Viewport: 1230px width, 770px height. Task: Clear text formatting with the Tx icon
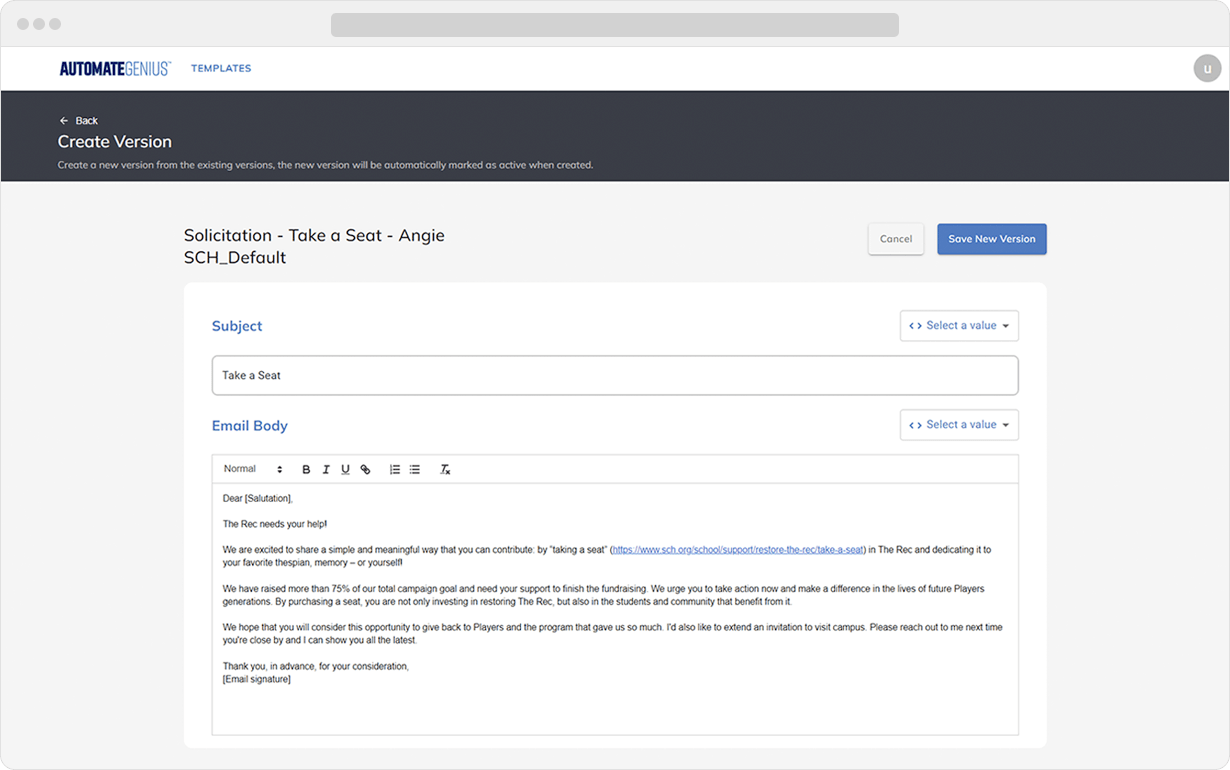(445, 470)
